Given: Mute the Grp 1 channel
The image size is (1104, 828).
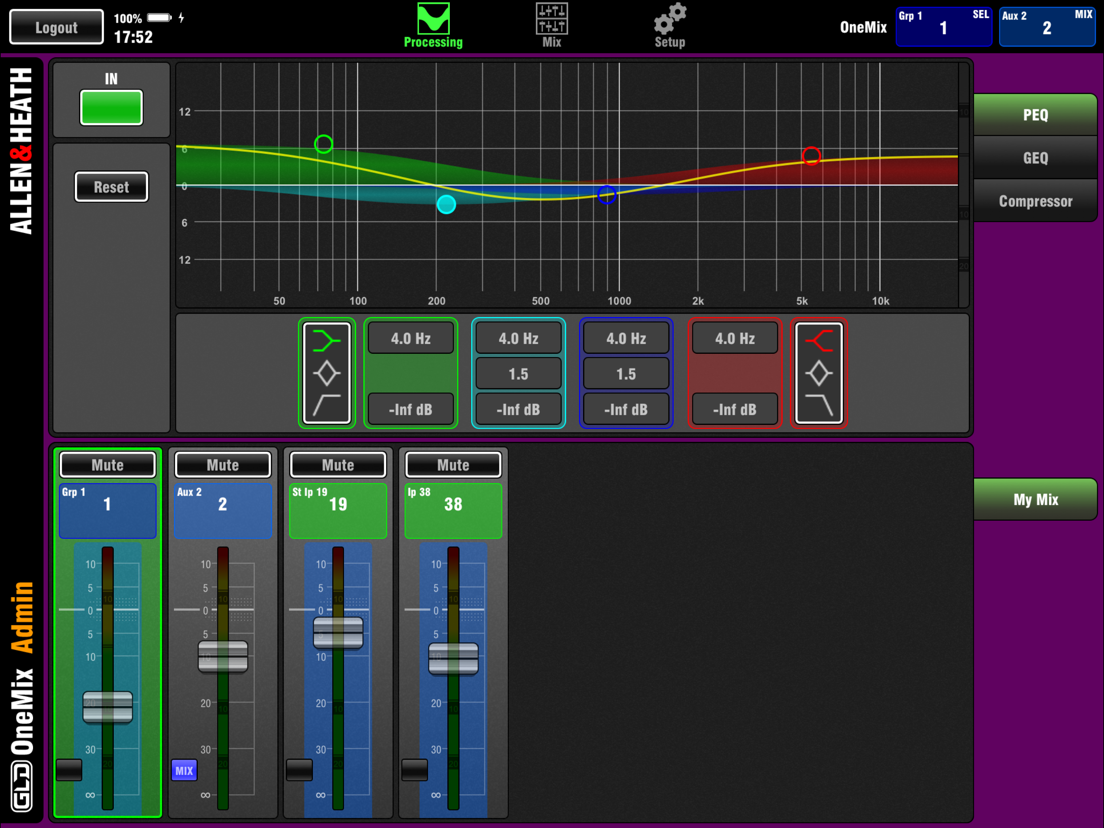Looking at the screenshot, I should click(x=108, y=465).
